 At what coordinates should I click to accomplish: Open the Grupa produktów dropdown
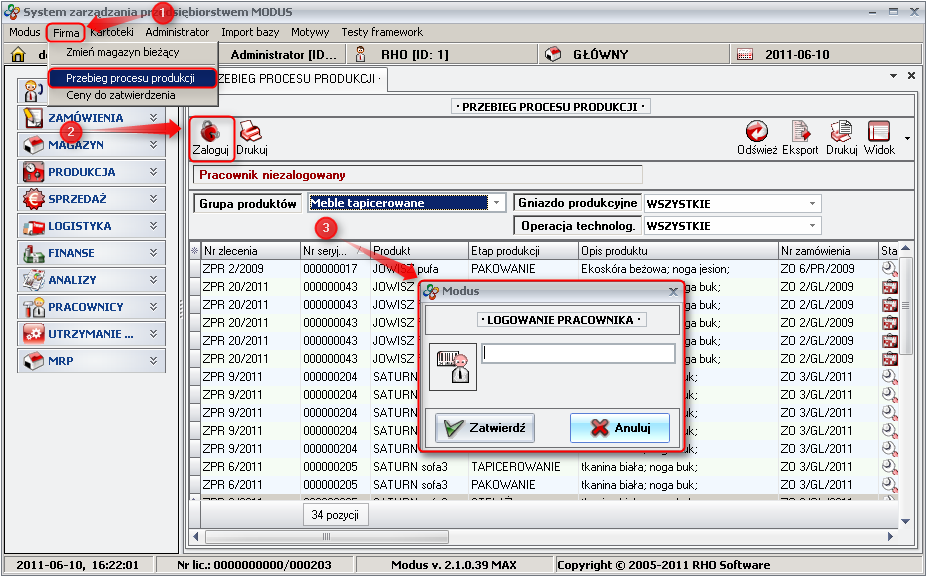pos(497,203)
